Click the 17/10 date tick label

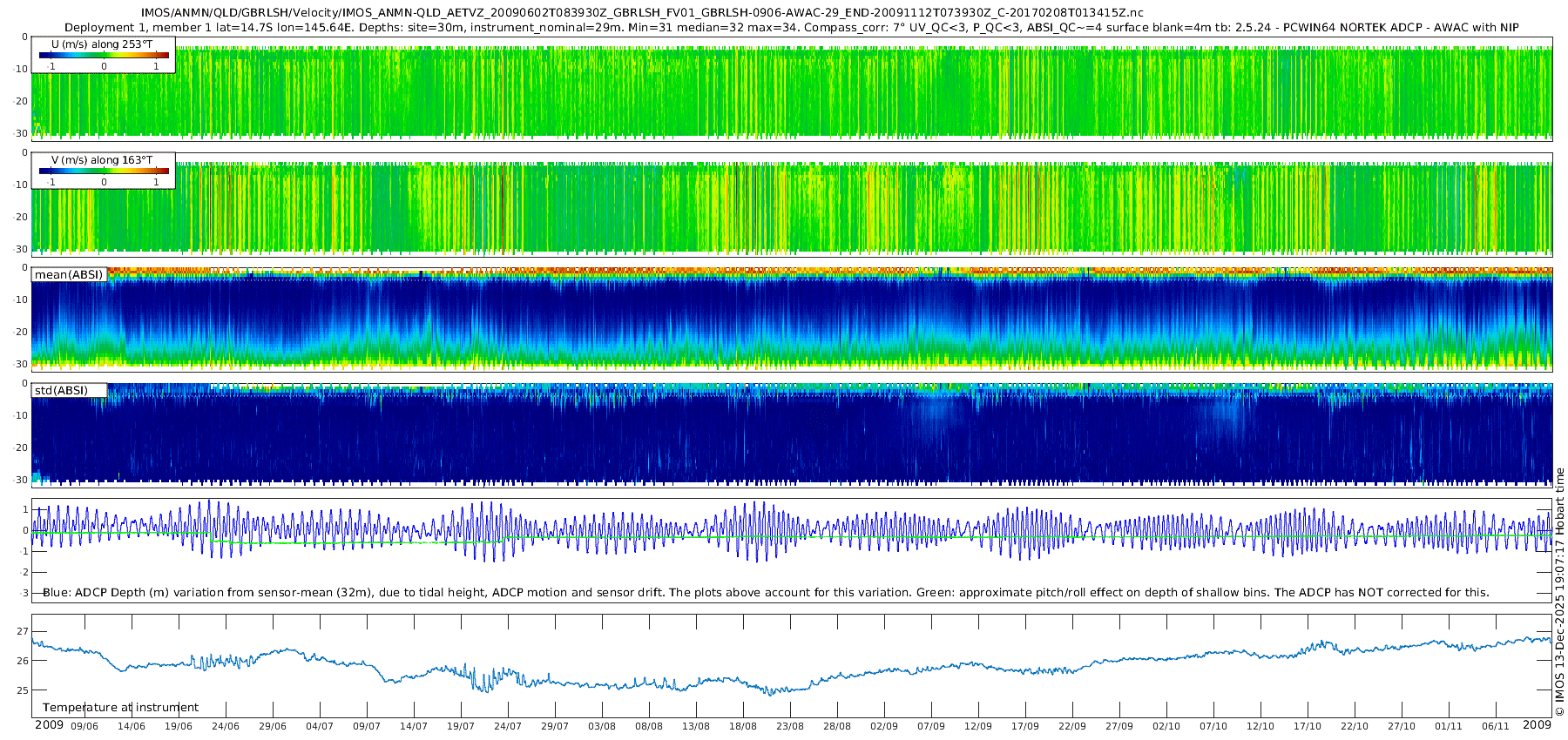coord(1308,727)
